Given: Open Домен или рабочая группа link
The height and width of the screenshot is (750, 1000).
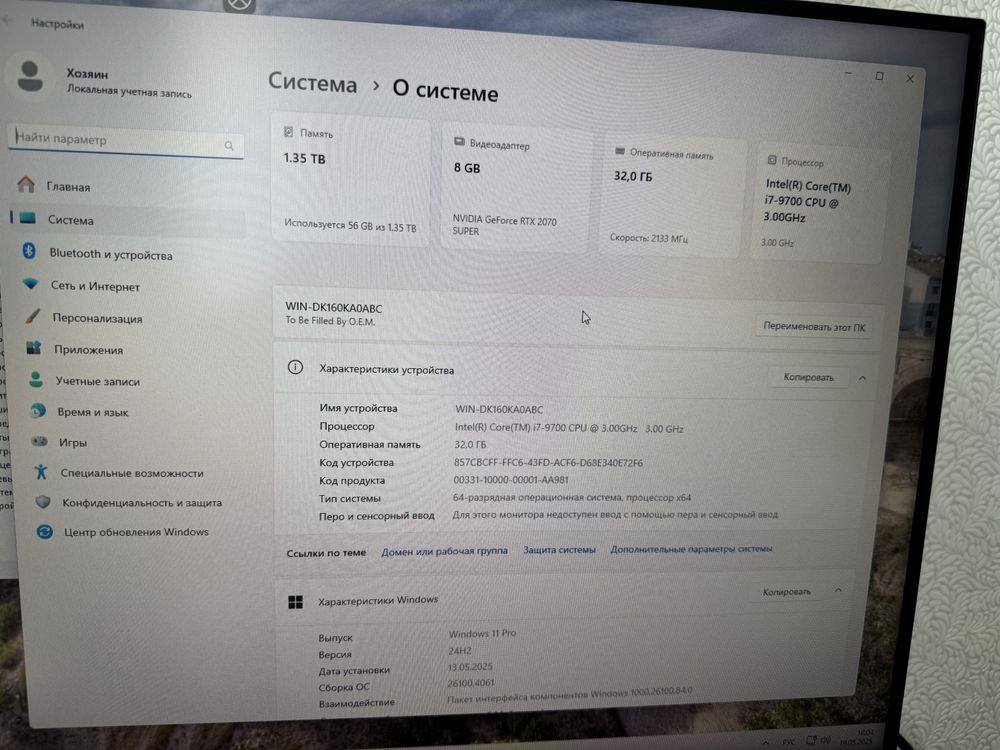Looking at the screenshot, I should point(445,550).
